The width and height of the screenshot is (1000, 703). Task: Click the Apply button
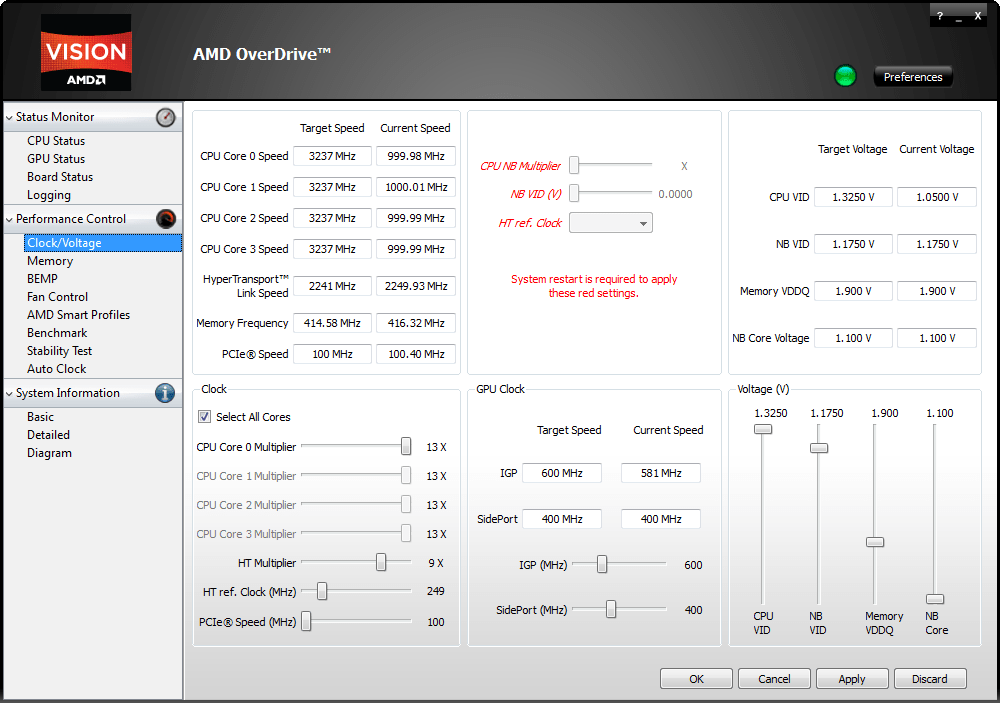[852, 679]
